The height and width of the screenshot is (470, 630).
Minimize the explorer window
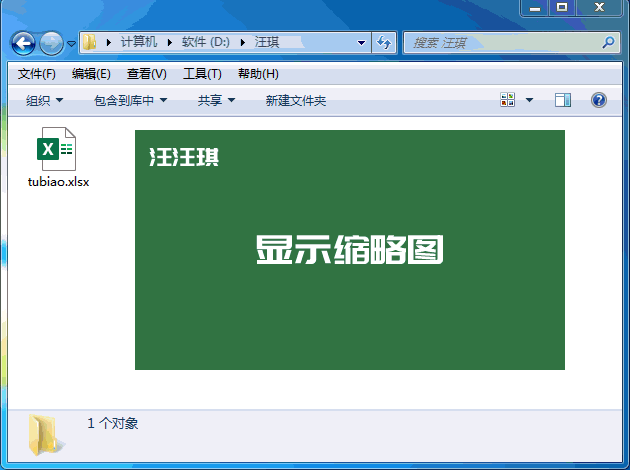[535, 8]
